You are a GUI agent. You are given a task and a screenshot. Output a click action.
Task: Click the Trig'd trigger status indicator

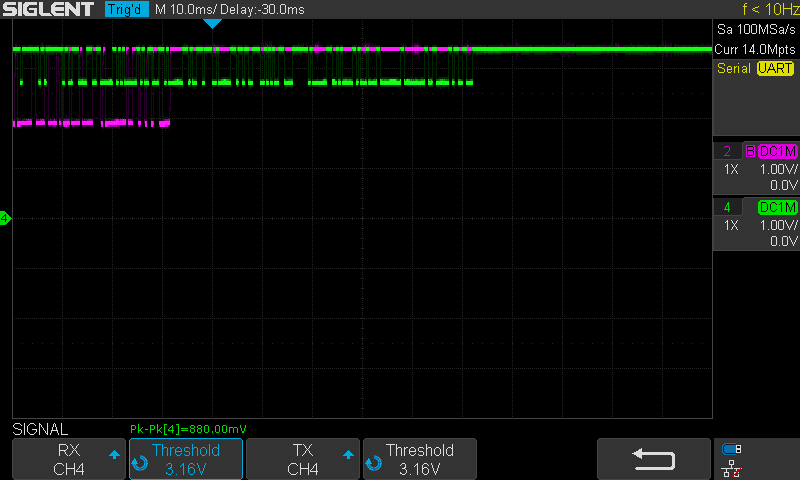click(126, 9)
